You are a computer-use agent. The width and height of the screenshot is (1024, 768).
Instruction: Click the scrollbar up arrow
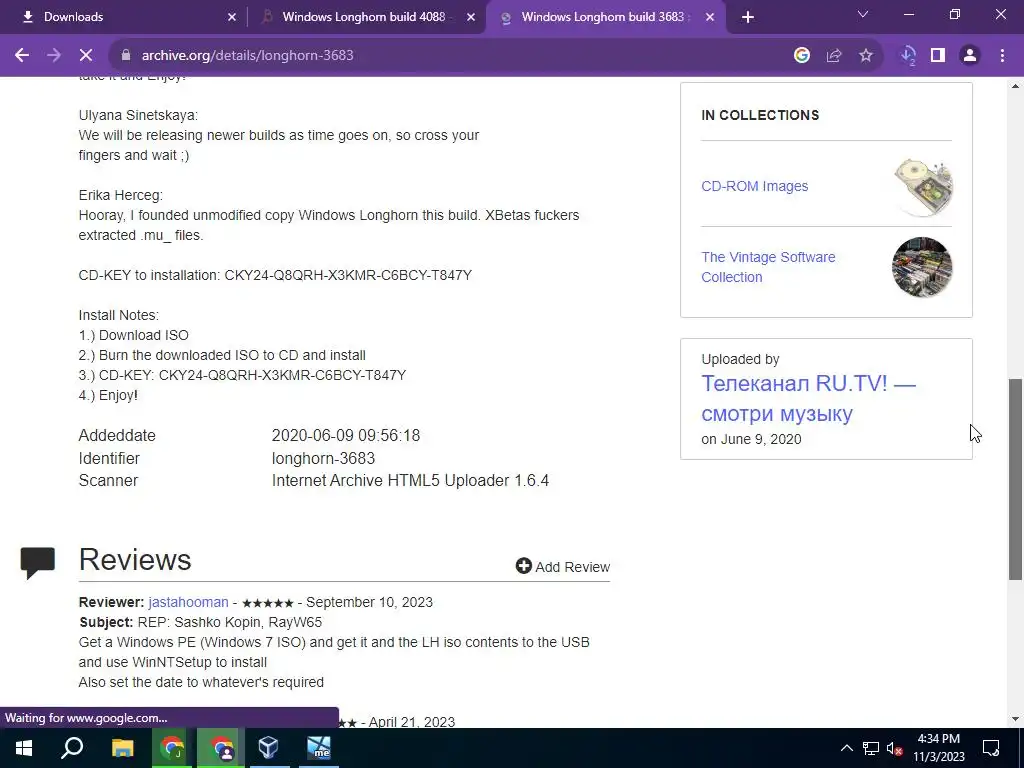pyautogui.click(x=1015, y=86)
